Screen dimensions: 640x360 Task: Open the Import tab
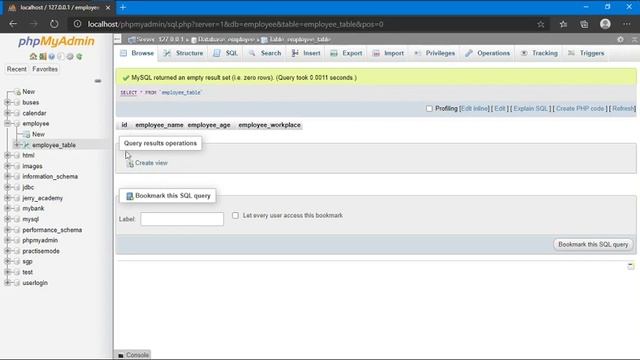388,53
